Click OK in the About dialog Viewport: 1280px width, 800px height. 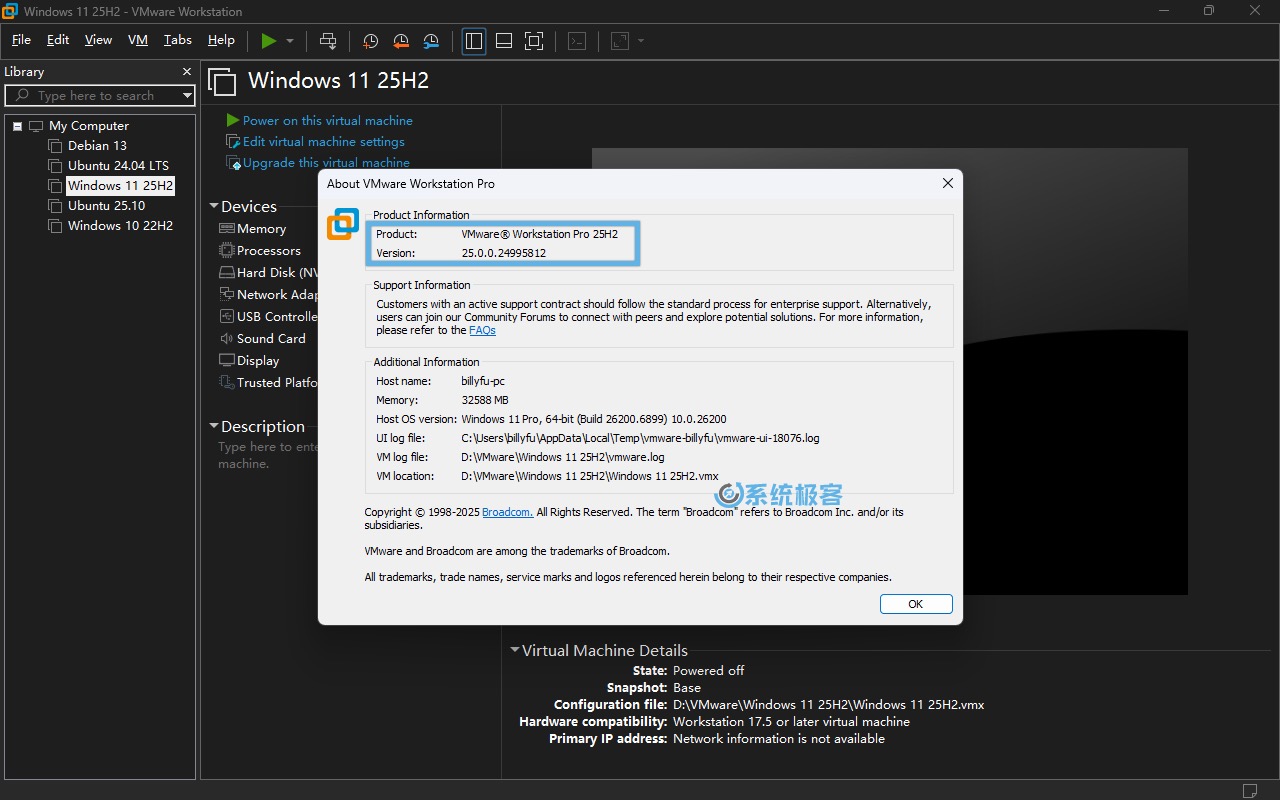[x=915, y=604]
